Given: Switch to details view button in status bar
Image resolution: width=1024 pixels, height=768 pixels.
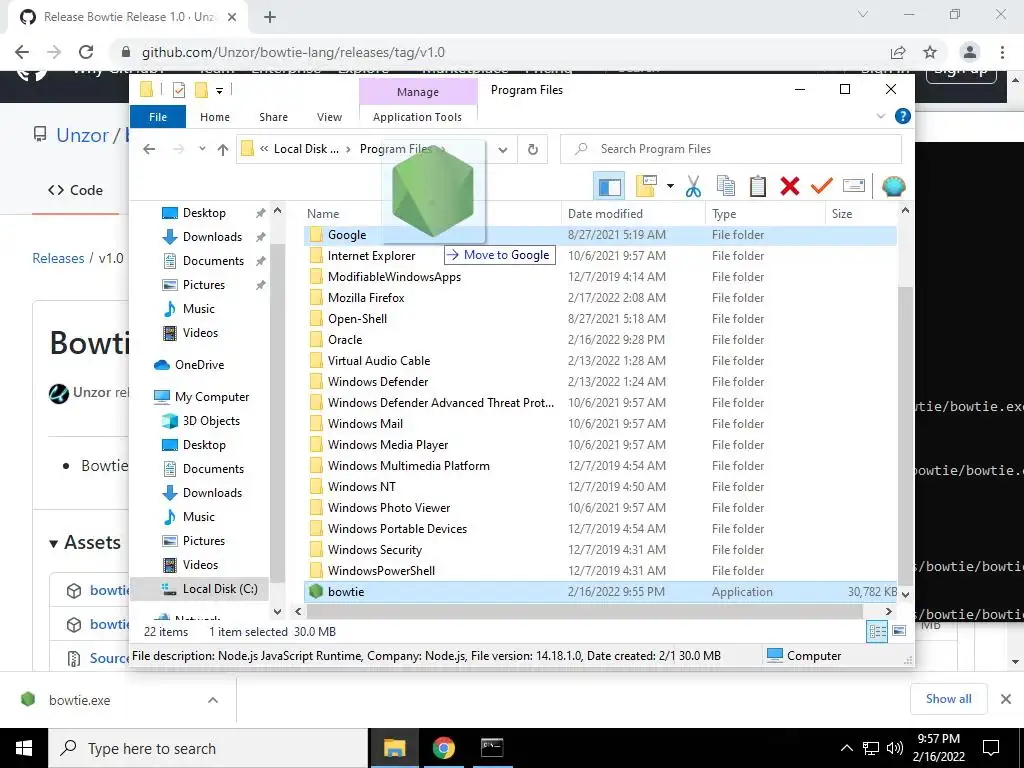Looking at the screenshot, I should [877, 632].
